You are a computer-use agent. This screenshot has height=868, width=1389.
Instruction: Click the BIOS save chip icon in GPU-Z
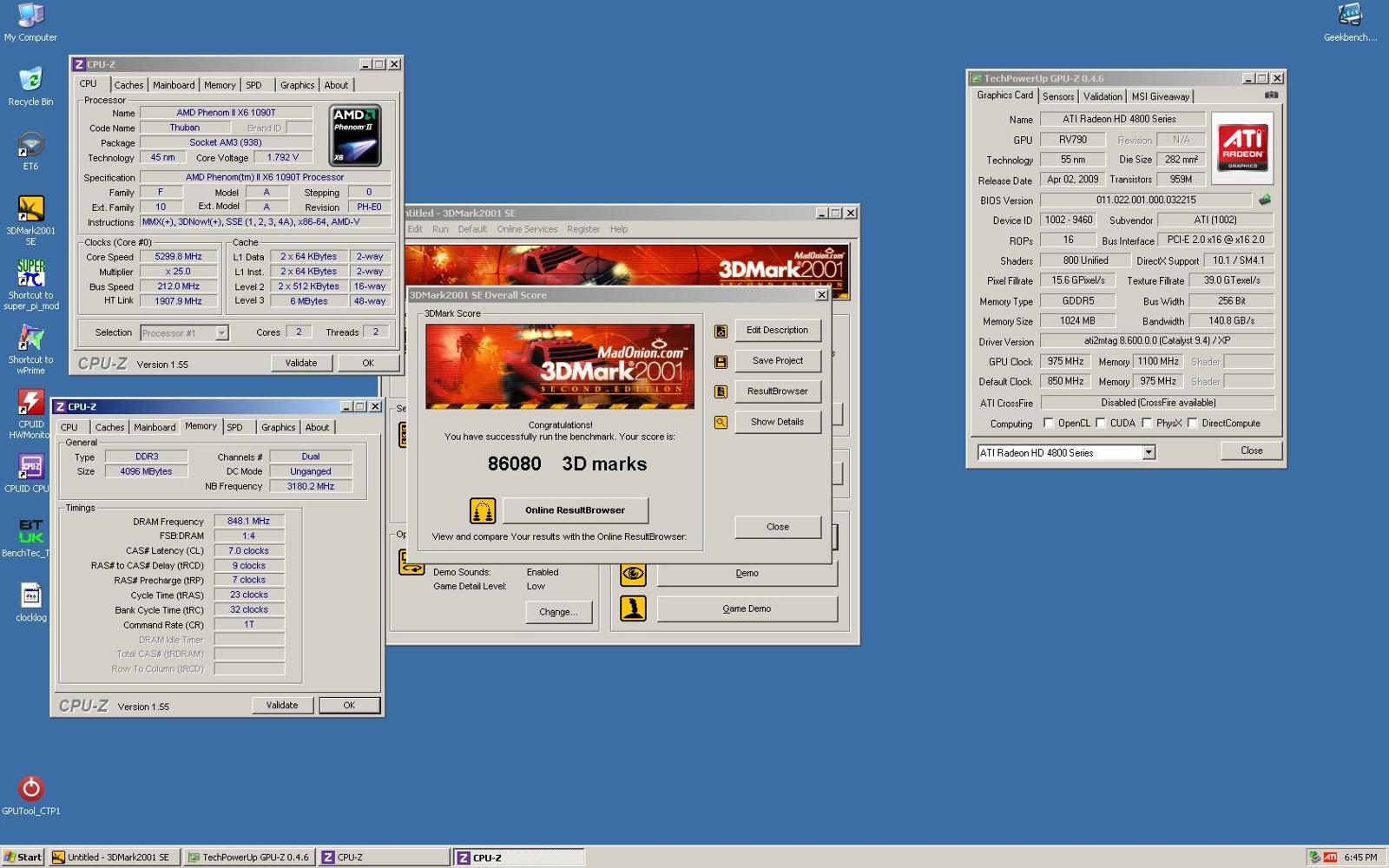pyautogui.click(x=1265, y=200)
